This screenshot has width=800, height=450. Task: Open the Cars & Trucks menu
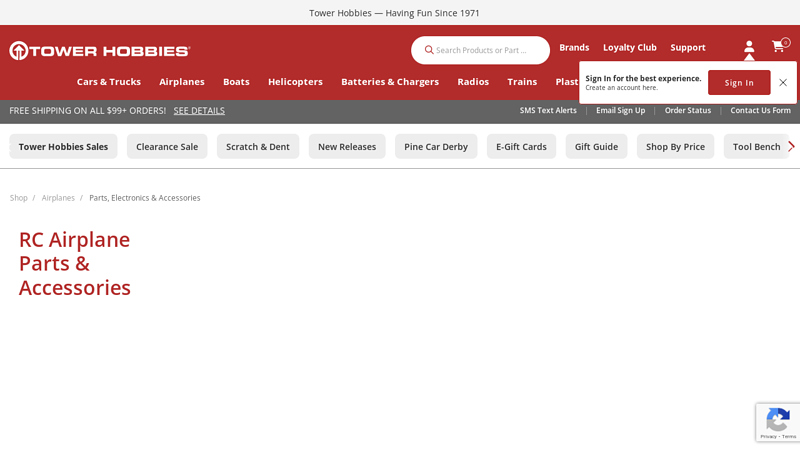click(x=109, y=82)
